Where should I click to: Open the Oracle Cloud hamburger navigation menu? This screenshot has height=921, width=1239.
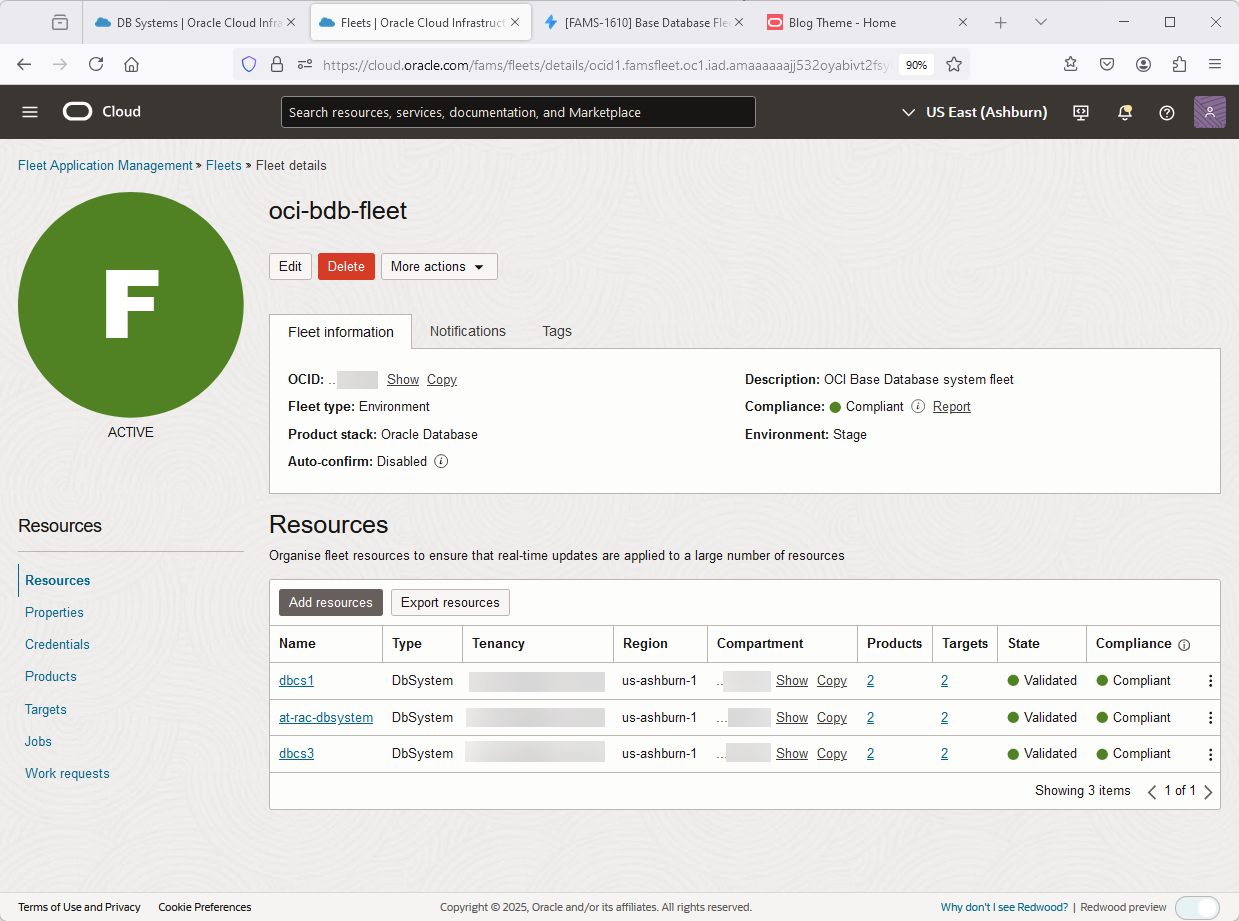[30, 112]
